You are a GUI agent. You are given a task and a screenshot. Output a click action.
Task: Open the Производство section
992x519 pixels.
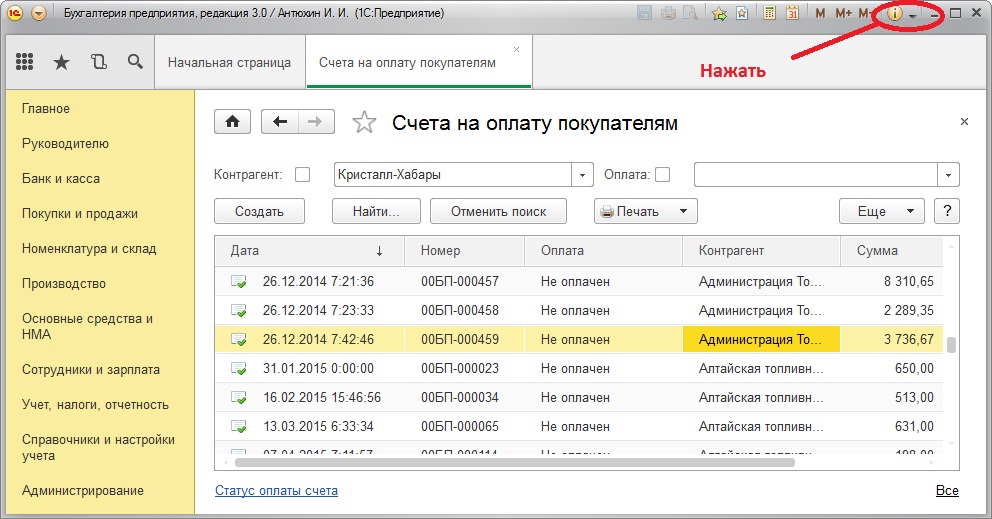click(64, 284)
